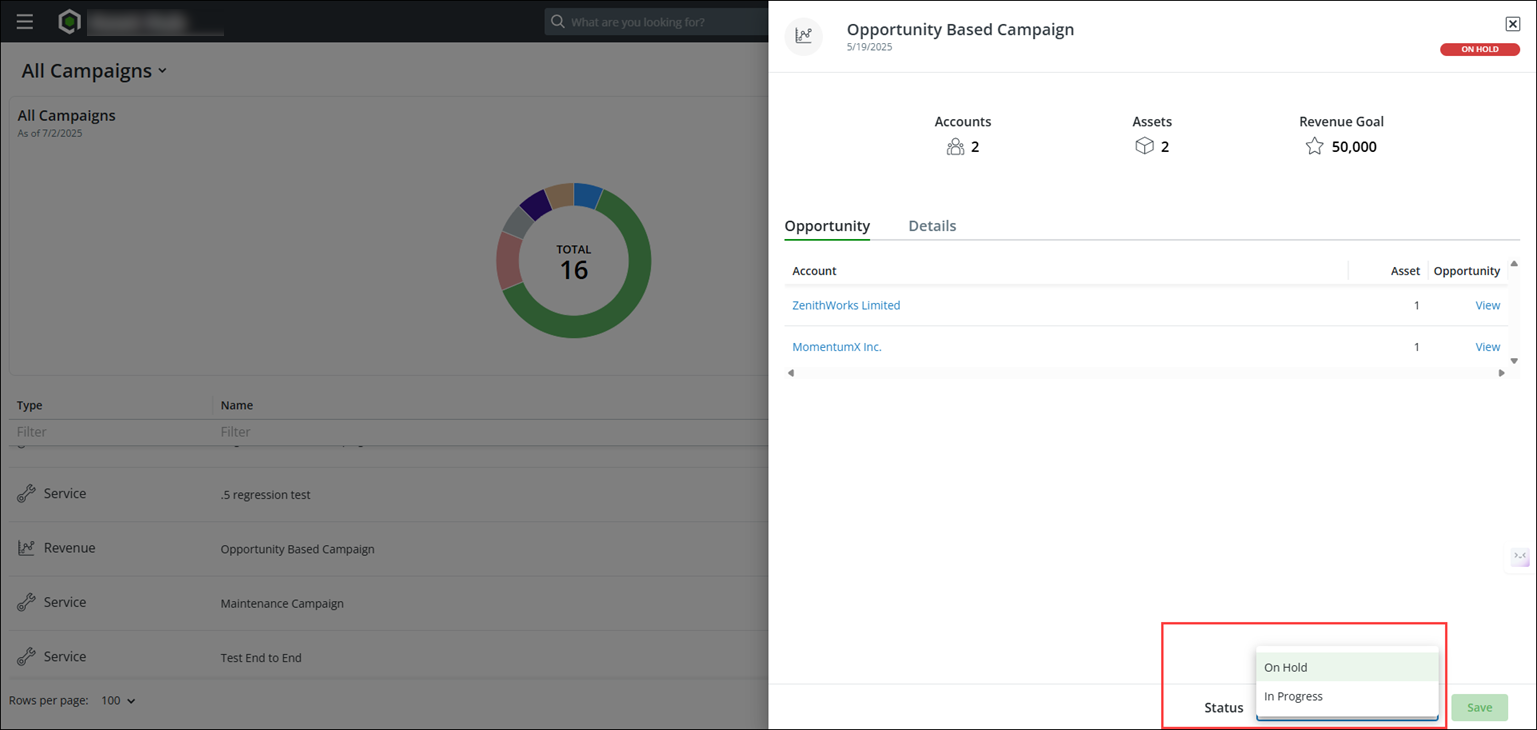The width and height of the screenshot is (1537, 730).
Task: Click the search magnifier icon
Action: click(558, 21)
